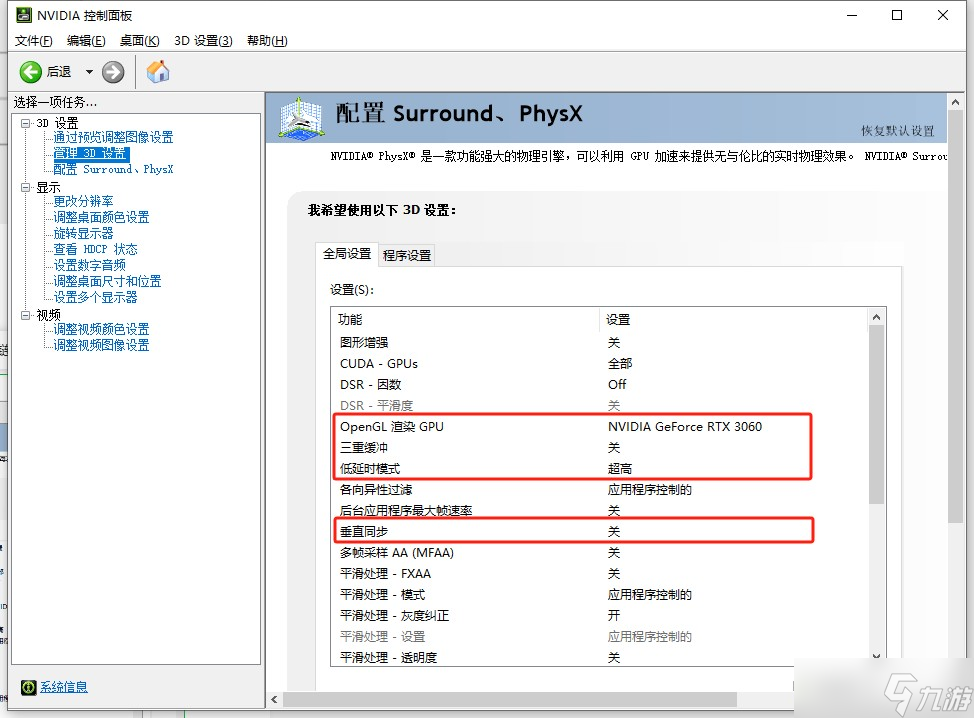Viewport: 974px width, 718px height.
Task: Open the 编辑(E) menu
Action: [86, 41]
